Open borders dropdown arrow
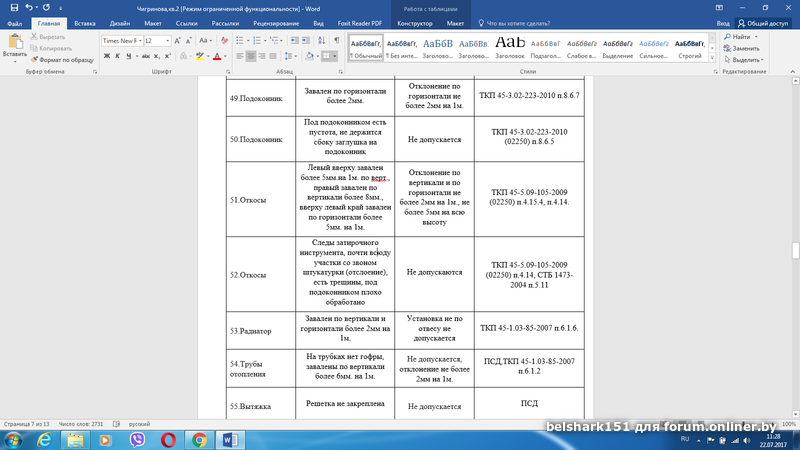The height and width of the screenshot is (450, 800). click(x=335, y=56)
